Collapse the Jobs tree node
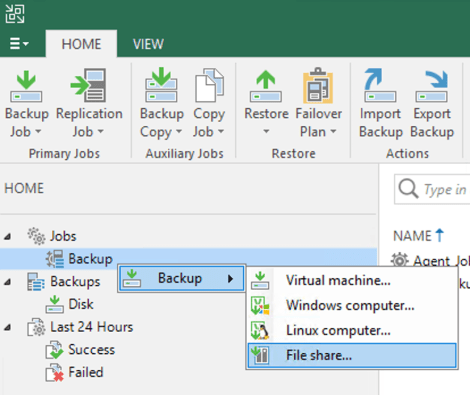 tap(8, 237)
